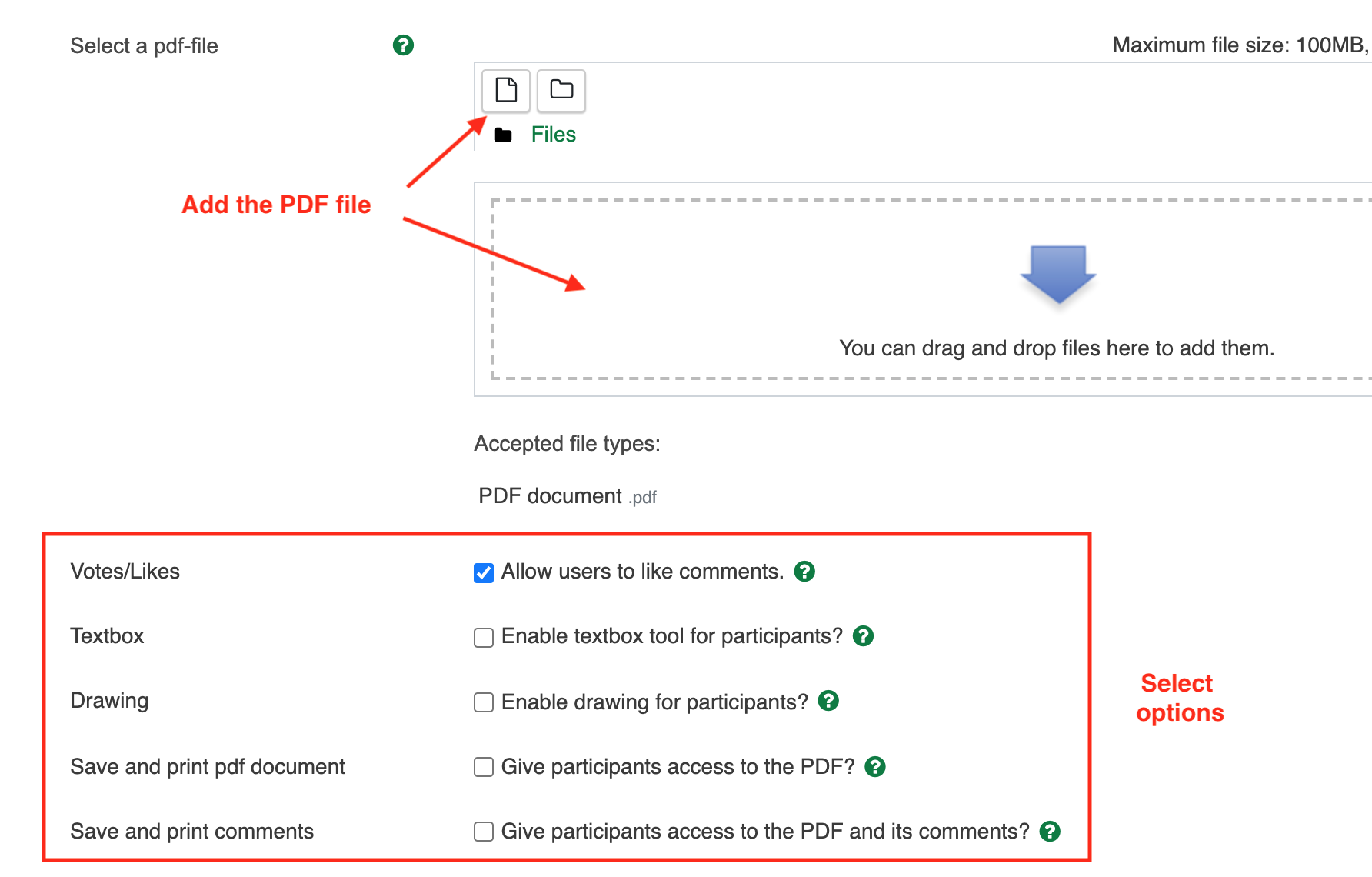Show help for textbox tool option
1372x877 pixels.
864,636
